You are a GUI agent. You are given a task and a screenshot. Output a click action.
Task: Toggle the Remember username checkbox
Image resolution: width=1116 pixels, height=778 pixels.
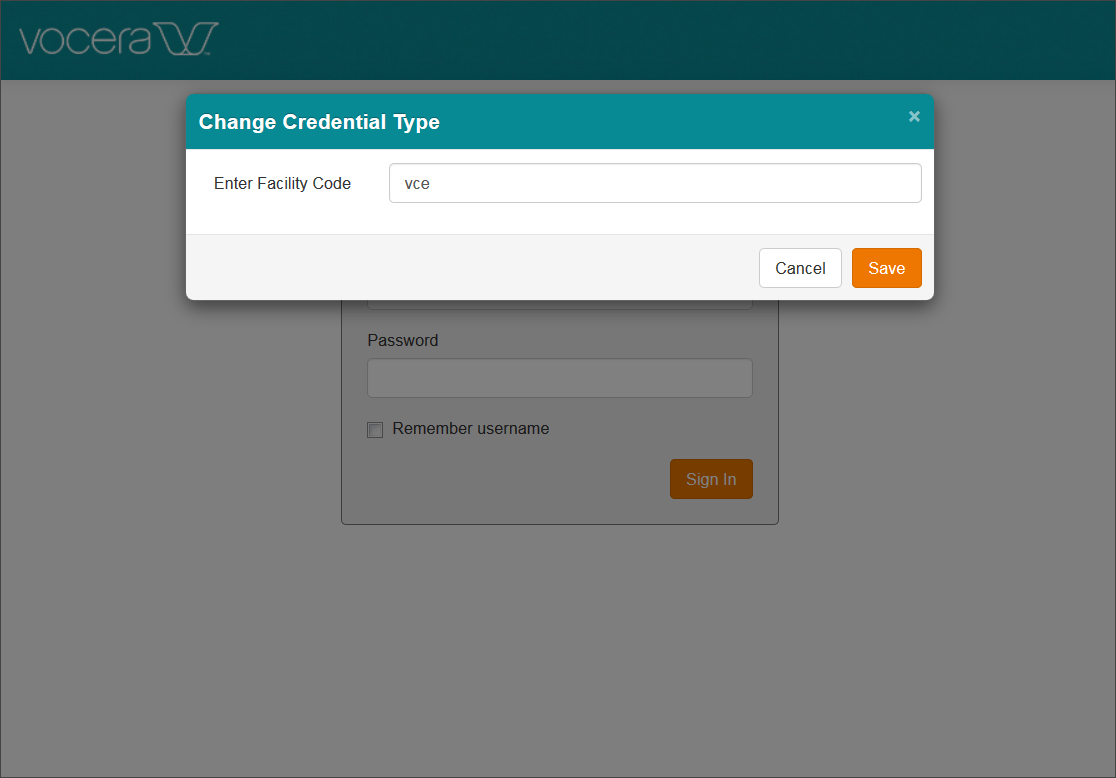[375, 429]
